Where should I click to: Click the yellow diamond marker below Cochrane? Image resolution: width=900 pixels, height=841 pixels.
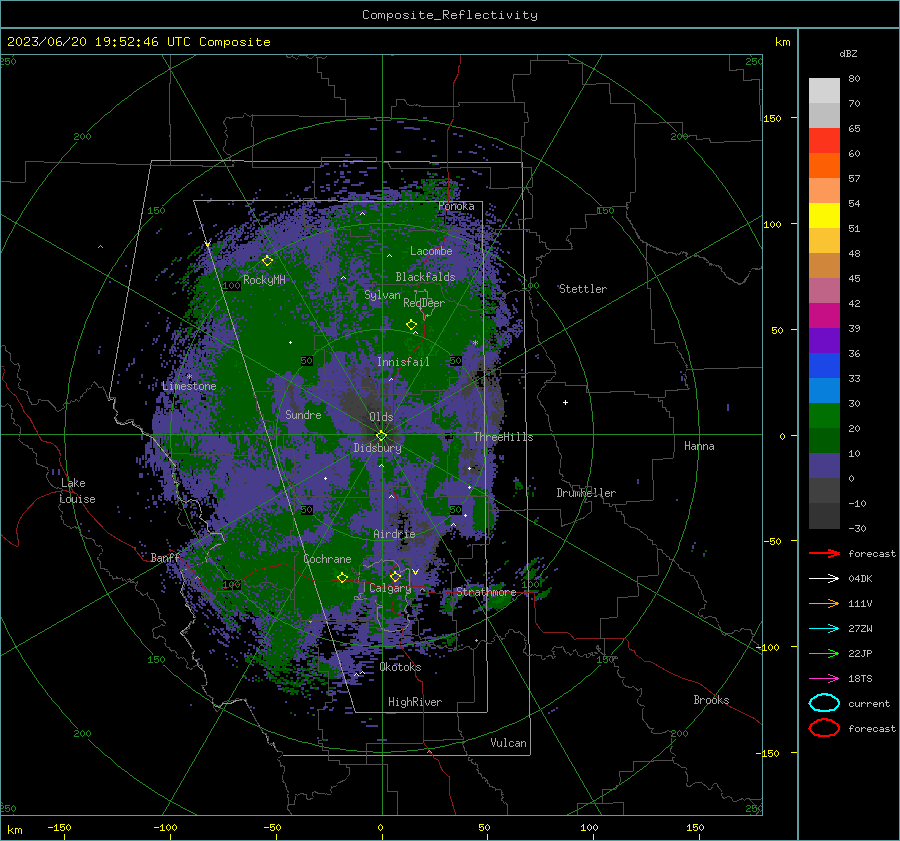(x=342, y=577)
